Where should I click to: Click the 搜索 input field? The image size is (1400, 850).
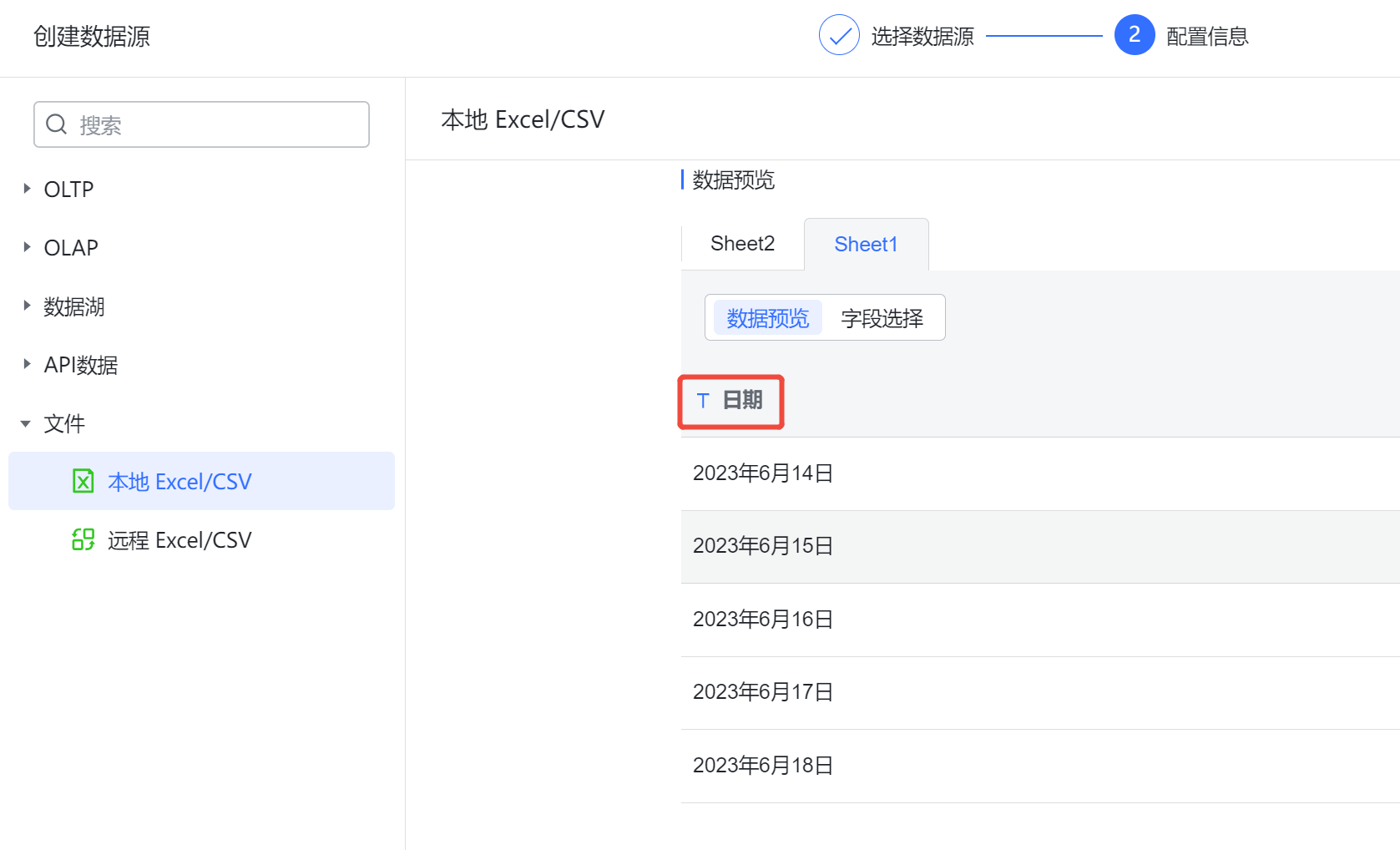click(x=201, y=124)
